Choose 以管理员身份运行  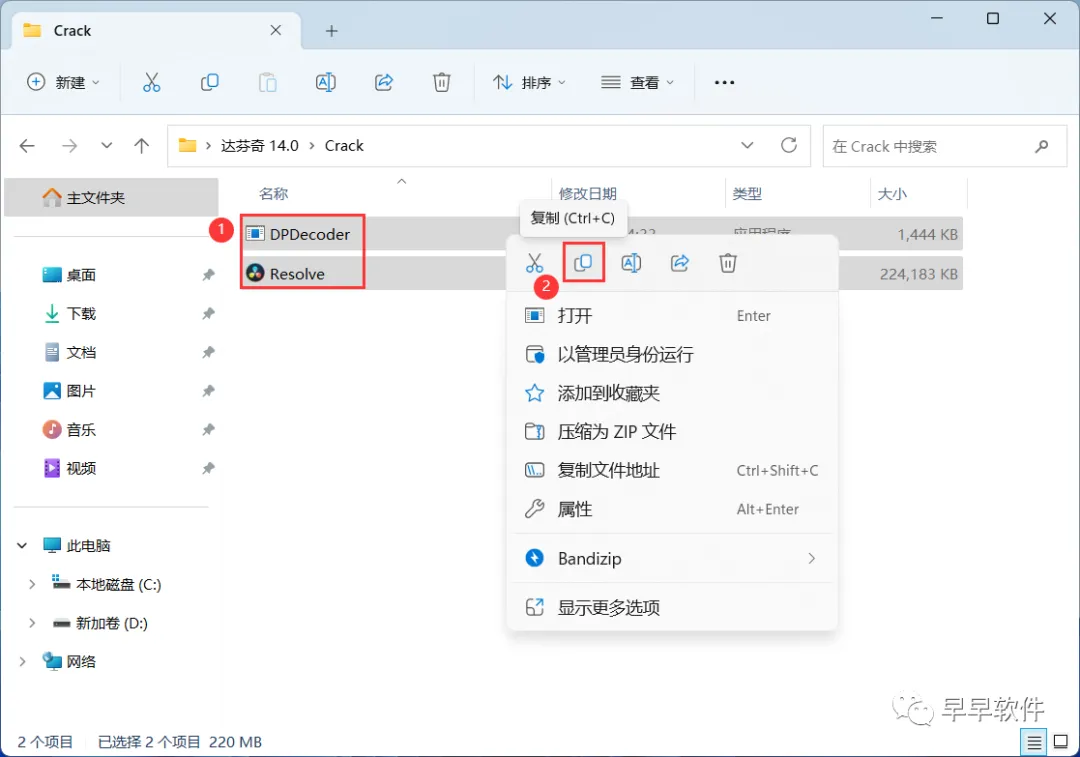pos(672,354)
